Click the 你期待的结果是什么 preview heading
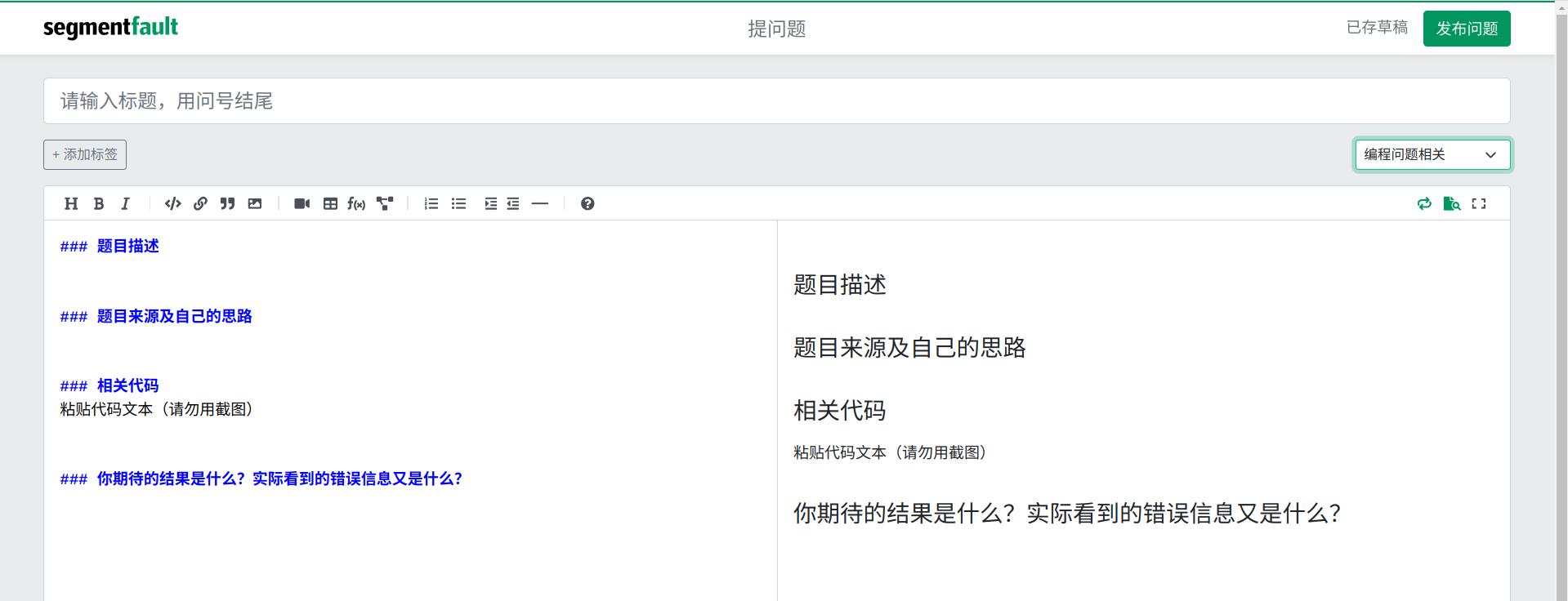 click(1067, 514)
